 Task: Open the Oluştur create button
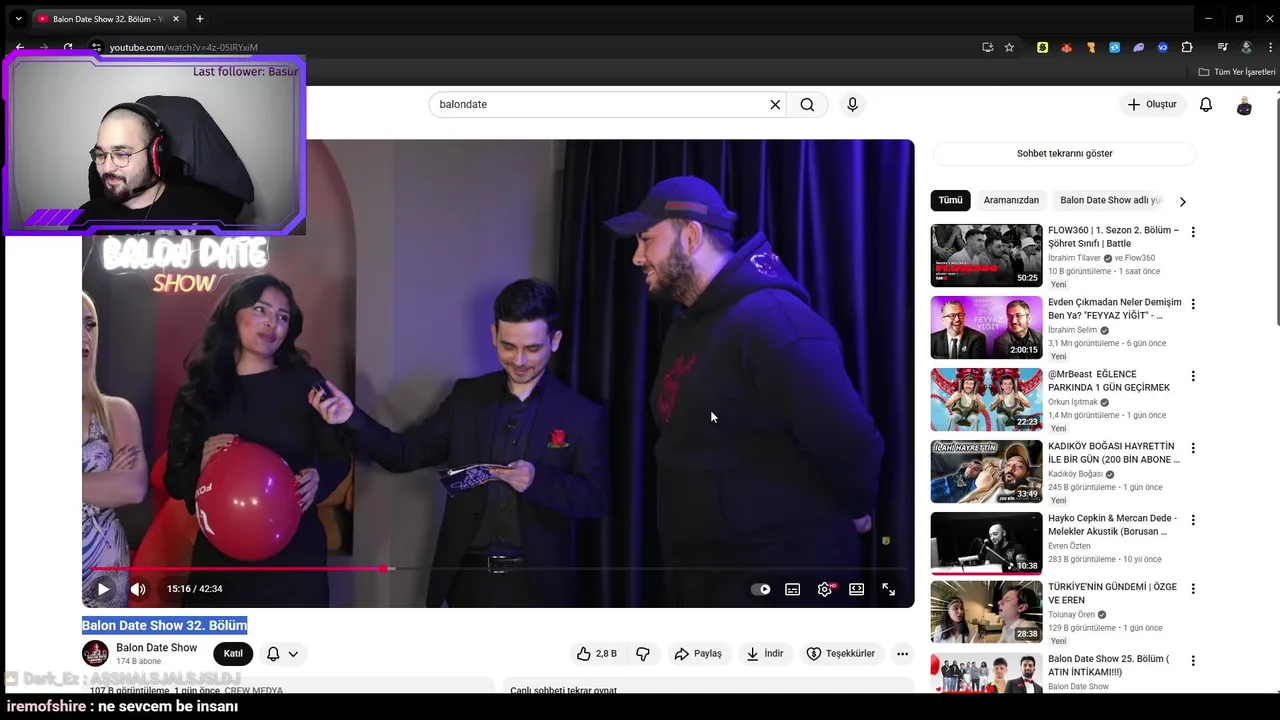coord(1153,104)
